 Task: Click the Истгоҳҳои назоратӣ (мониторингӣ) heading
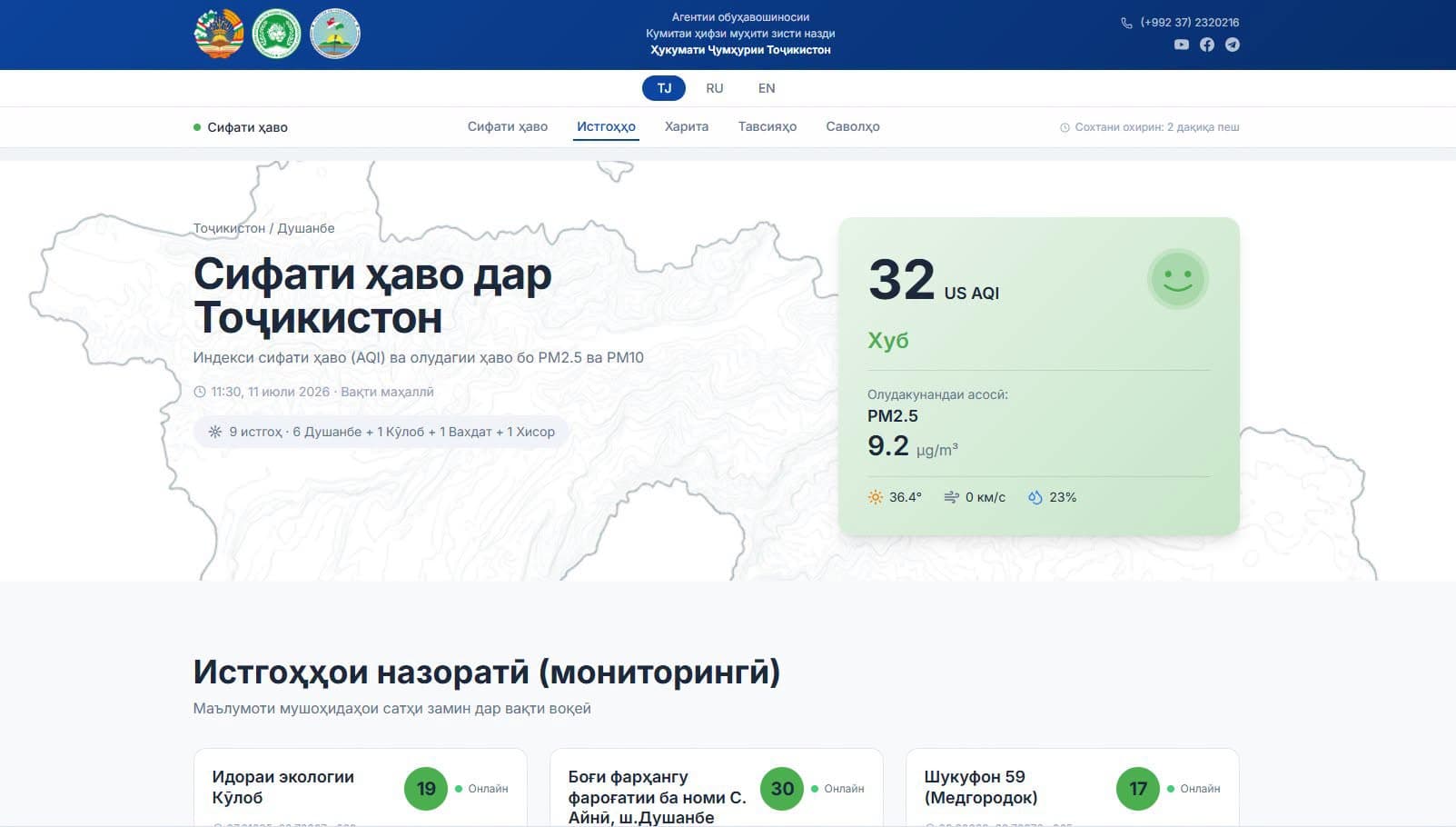coord(487,673)
